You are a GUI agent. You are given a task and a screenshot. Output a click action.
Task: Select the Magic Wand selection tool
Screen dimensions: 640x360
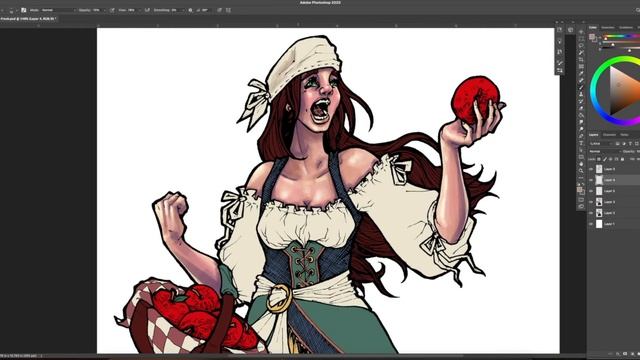click(x=581, y=53)
